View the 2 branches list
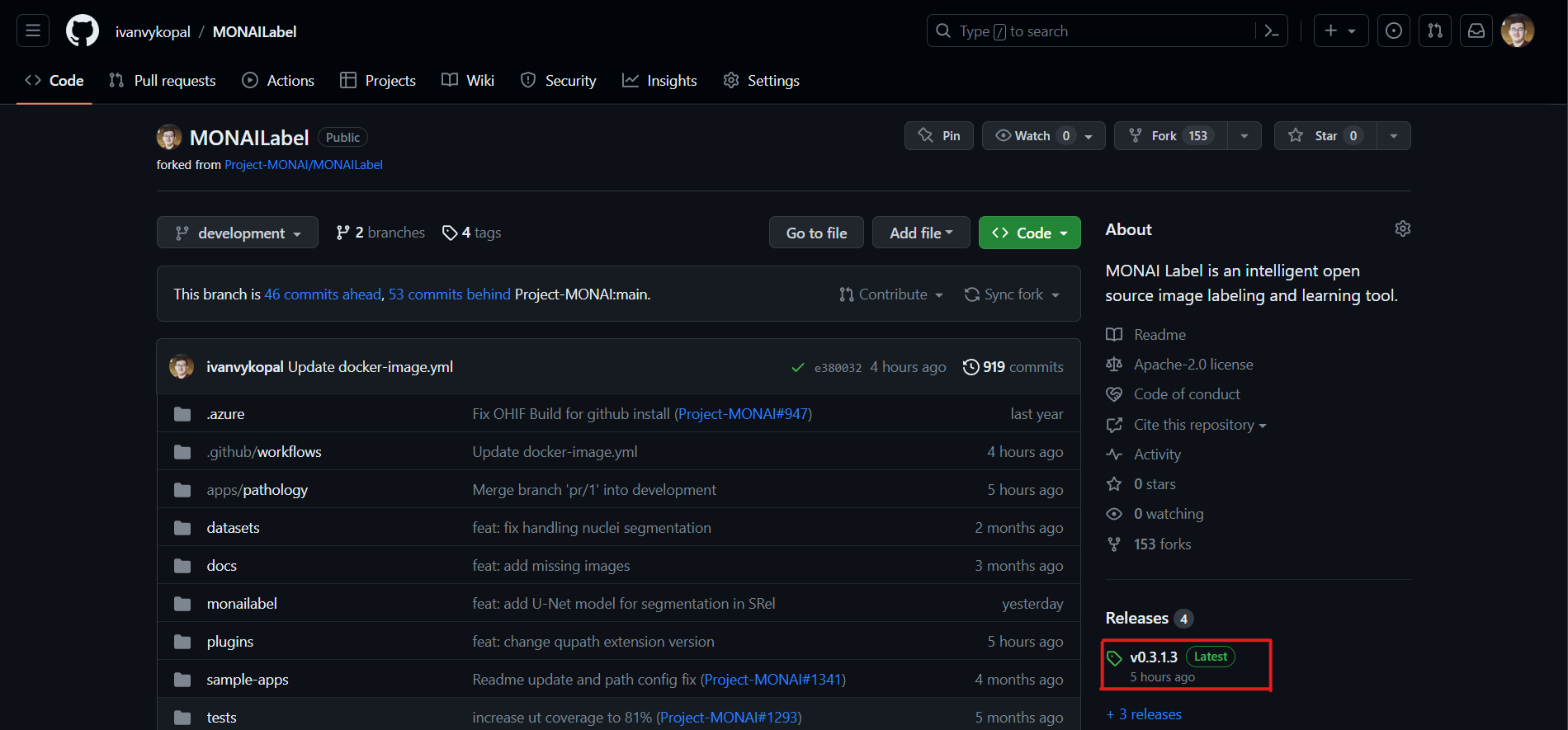1568x730 pixels. pyautogui.click(x=380, y=233)
